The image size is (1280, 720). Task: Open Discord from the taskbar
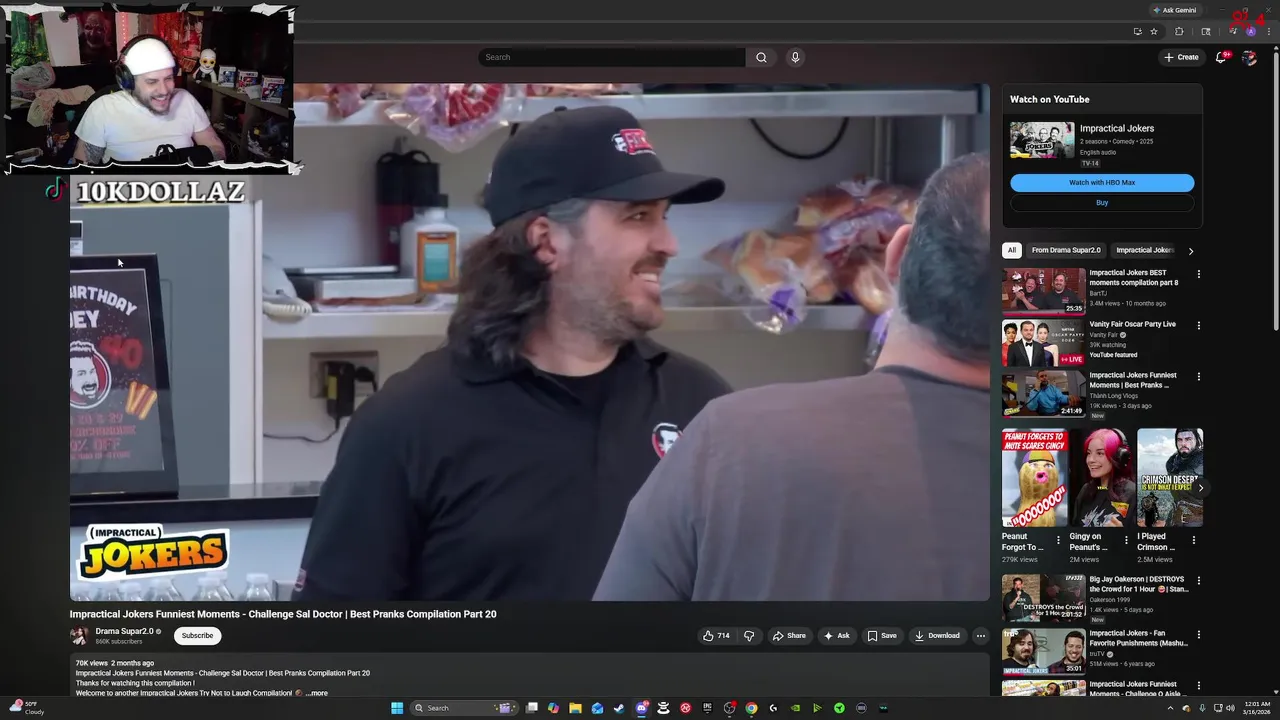pos(642,708)
